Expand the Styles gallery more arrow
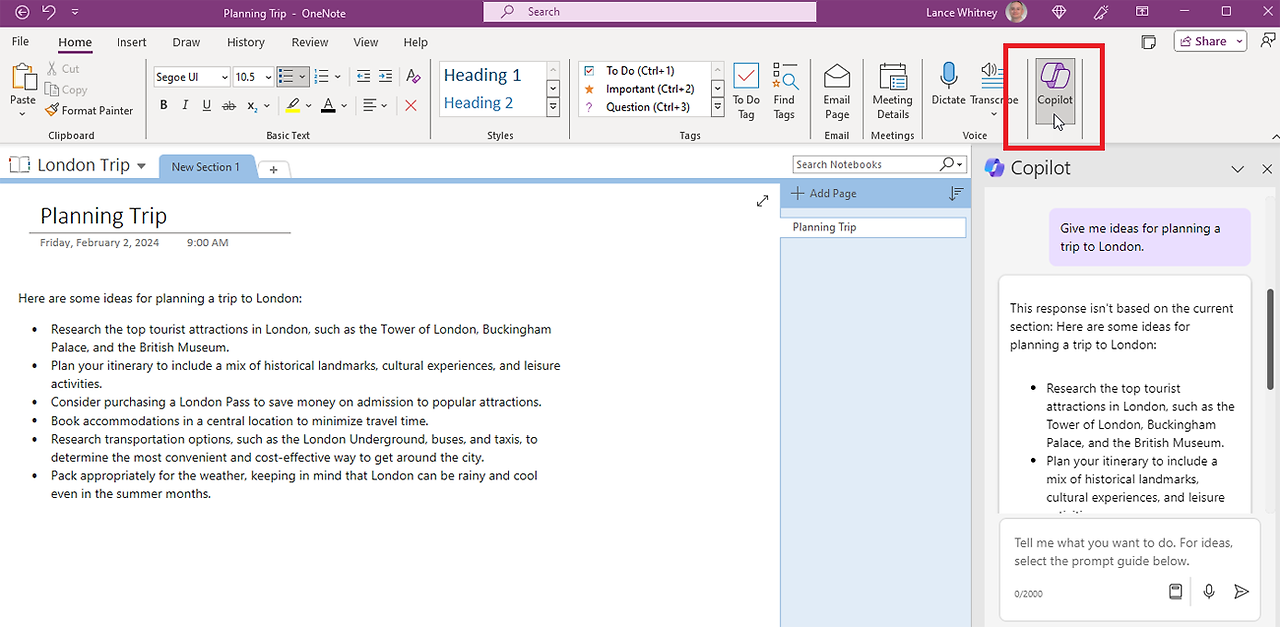Viewport: 1280px width, 627px height. [552, 107]
